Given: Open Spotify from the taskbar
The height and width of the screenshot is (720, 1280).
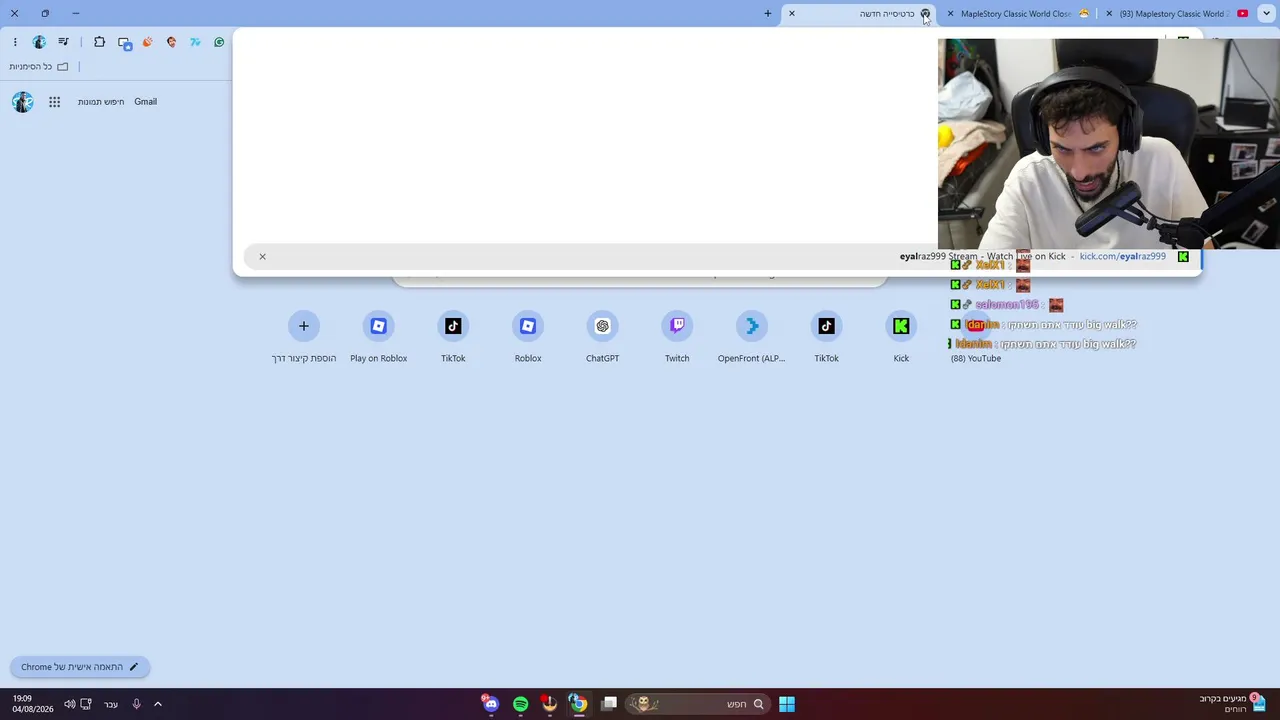Looking at the screenshot, I should [521, 704].
